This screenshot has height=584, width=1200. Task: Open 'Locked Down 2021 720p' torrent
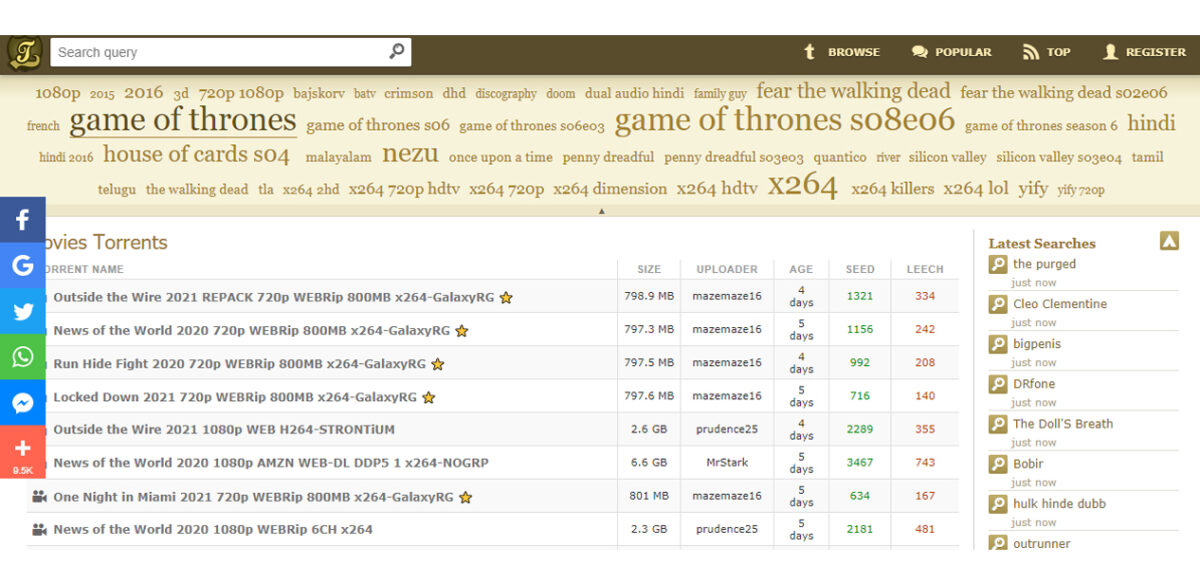235,396
